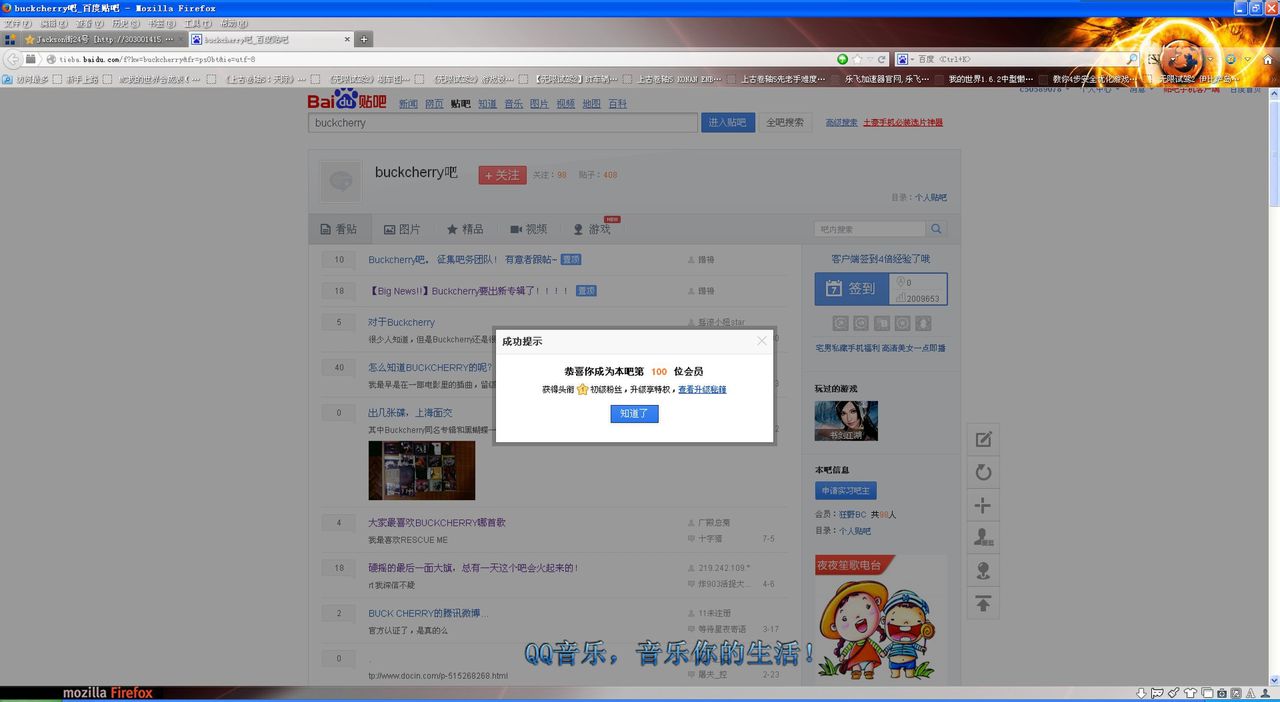Click the back-to-top arrow on the side toolbar
Viewport: 1280px width, 702px height.
pos(983,604)
